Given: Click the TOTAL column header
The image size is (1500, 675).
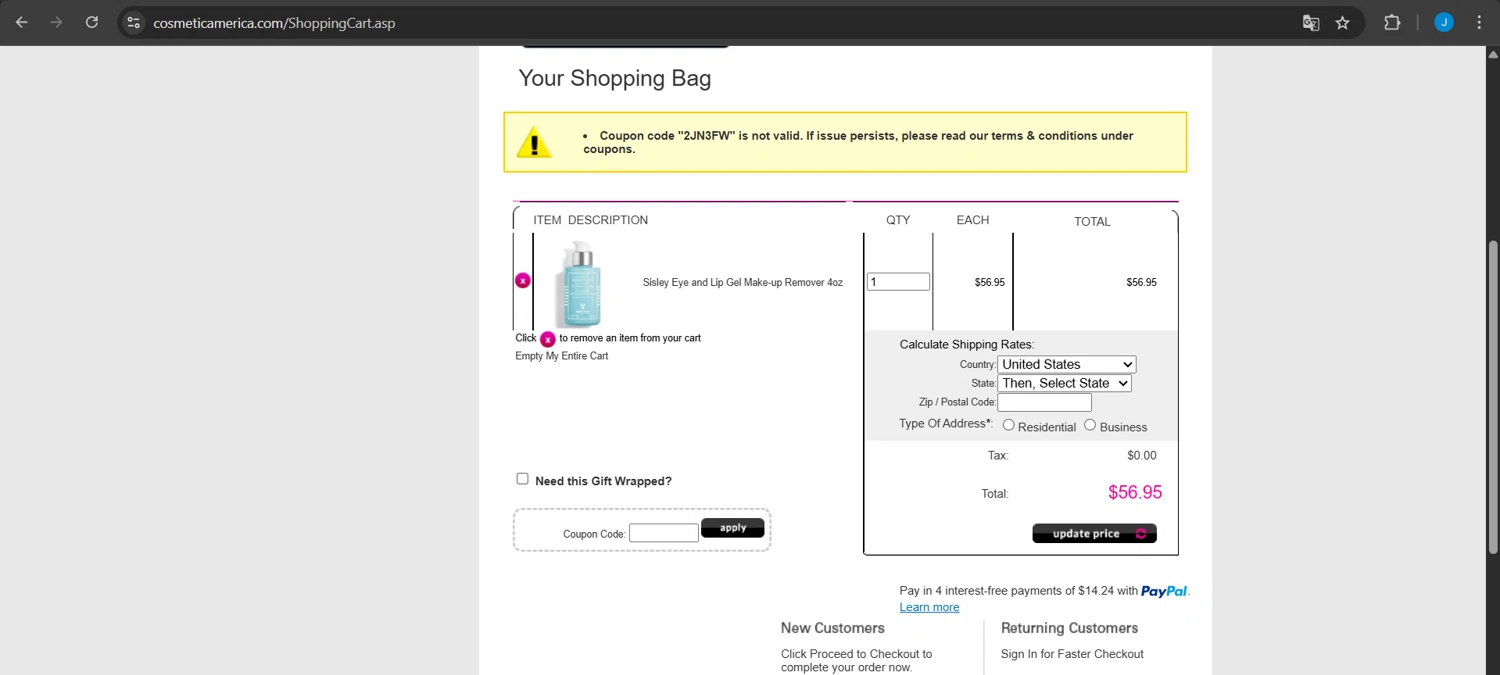Looking at the screenshot, I should pyautogui.click(x=1092, y=221).
